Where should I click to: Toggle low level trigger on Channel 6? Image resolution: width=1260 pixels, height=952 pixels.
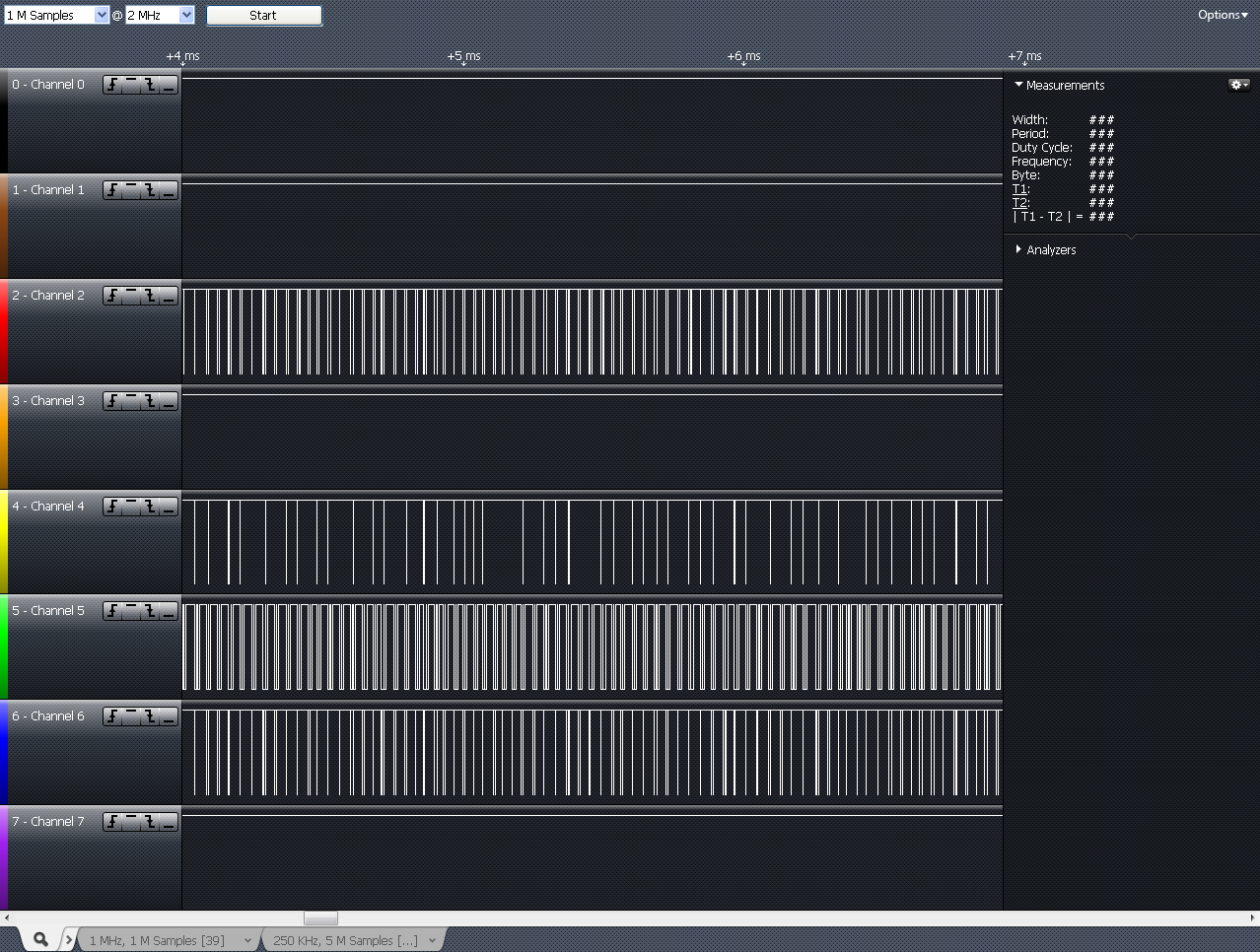(169, 716)
